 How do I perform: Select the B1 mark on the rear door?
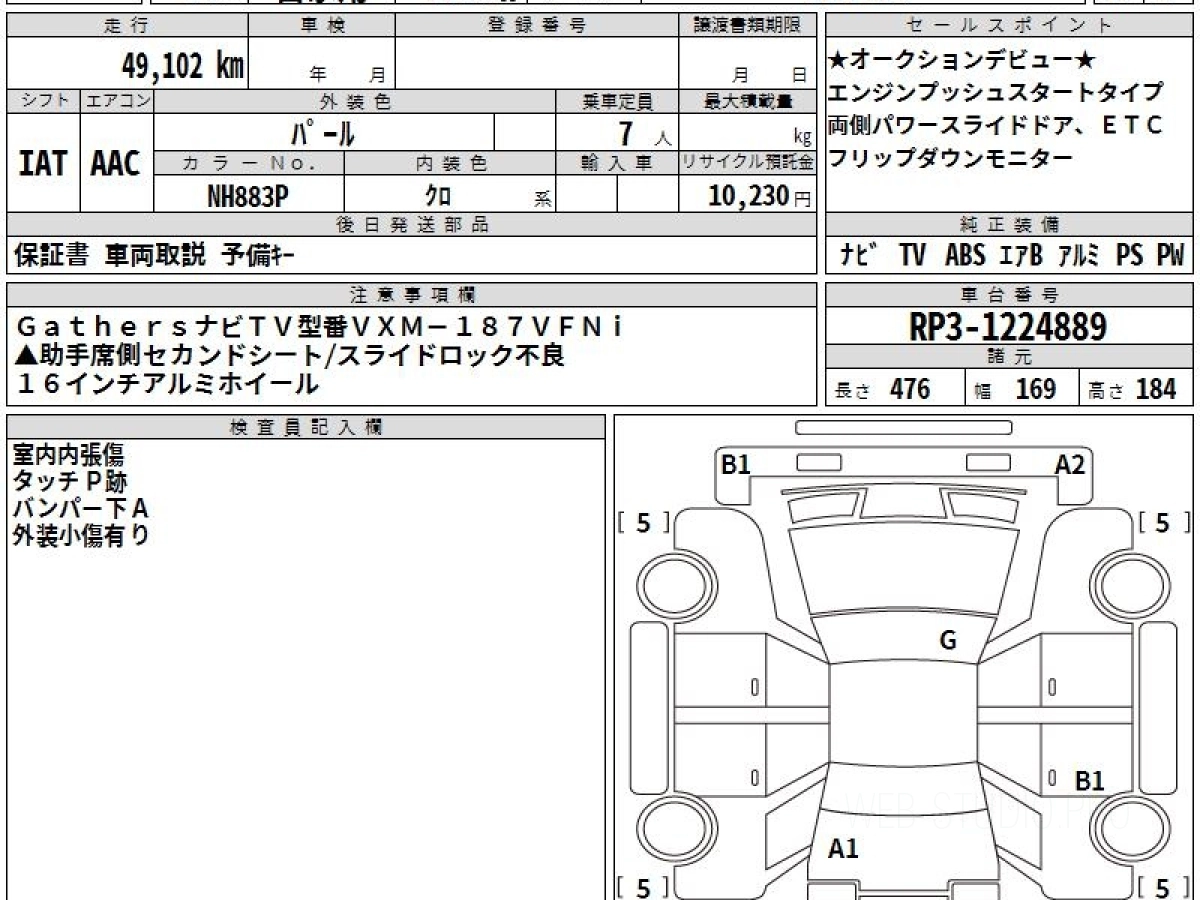[x=1090, y=781]
